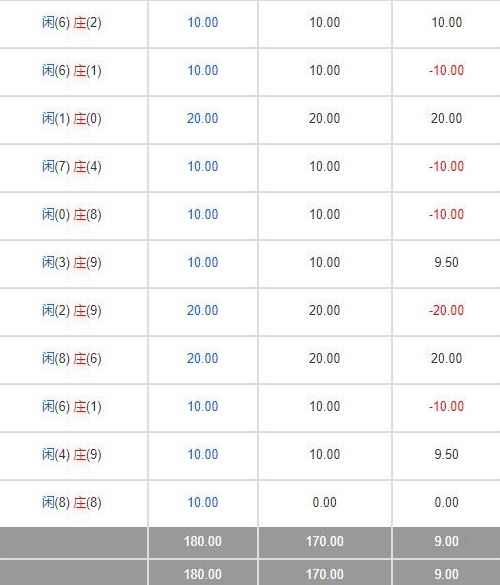The width and height of the screenshot is (500, 585).
Task: Click the 闲(8) 庄(6) result entry
Action: (x=72, y=359)
